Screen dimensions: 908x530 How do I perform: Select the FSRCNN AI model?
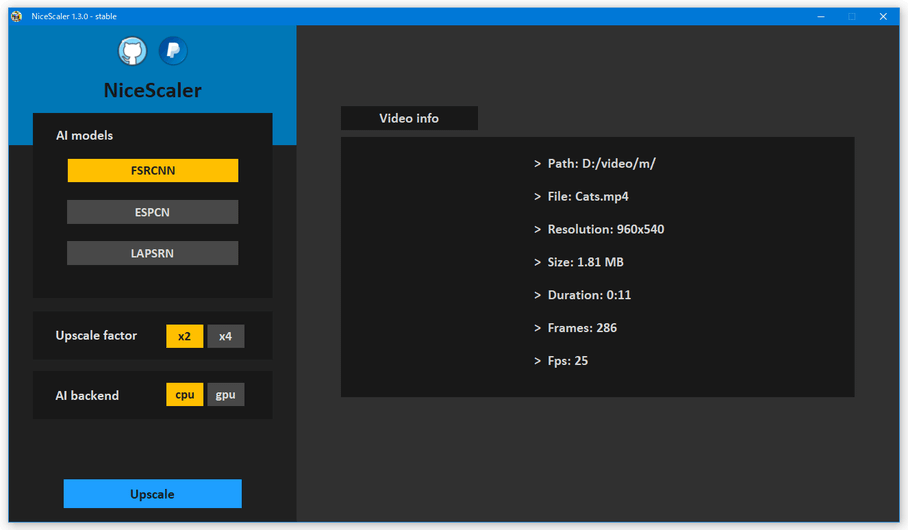153,170
